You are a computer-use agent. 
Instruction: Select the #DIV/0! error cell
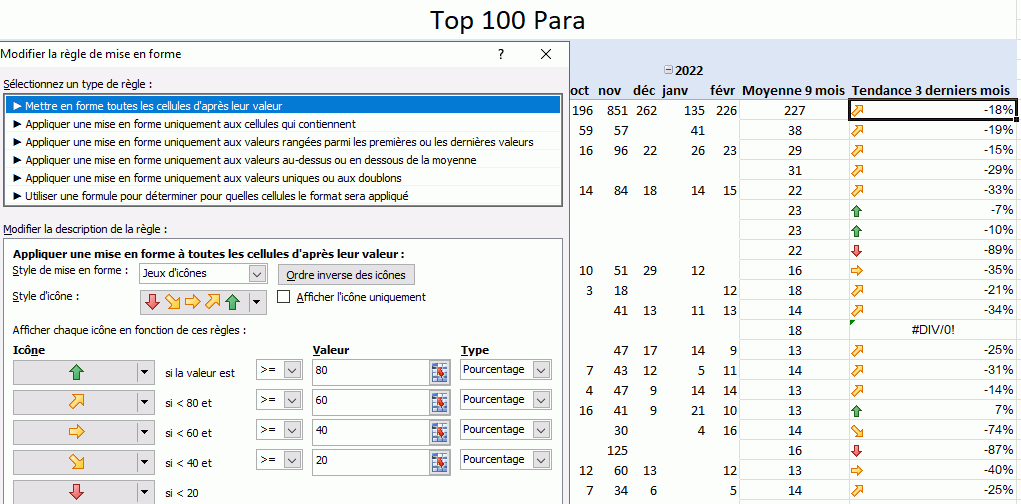933,330
